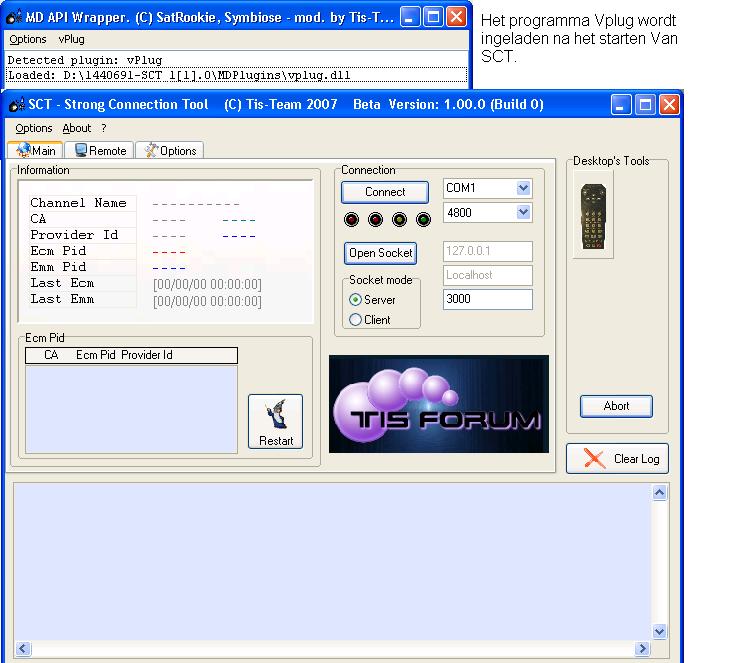Click the Restart wizard button
This screenshot has height=663, width=731.
[x=276, y=421]
